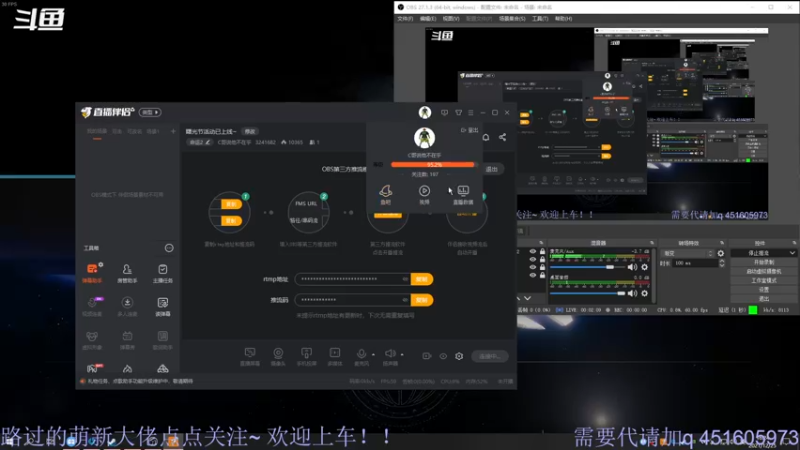Click 工作室模式 button in OBS

763,281
